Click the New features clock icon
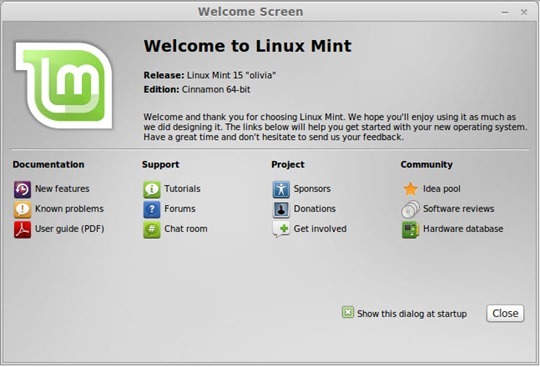This screenshot has width=540, height=367. [22, 189]
